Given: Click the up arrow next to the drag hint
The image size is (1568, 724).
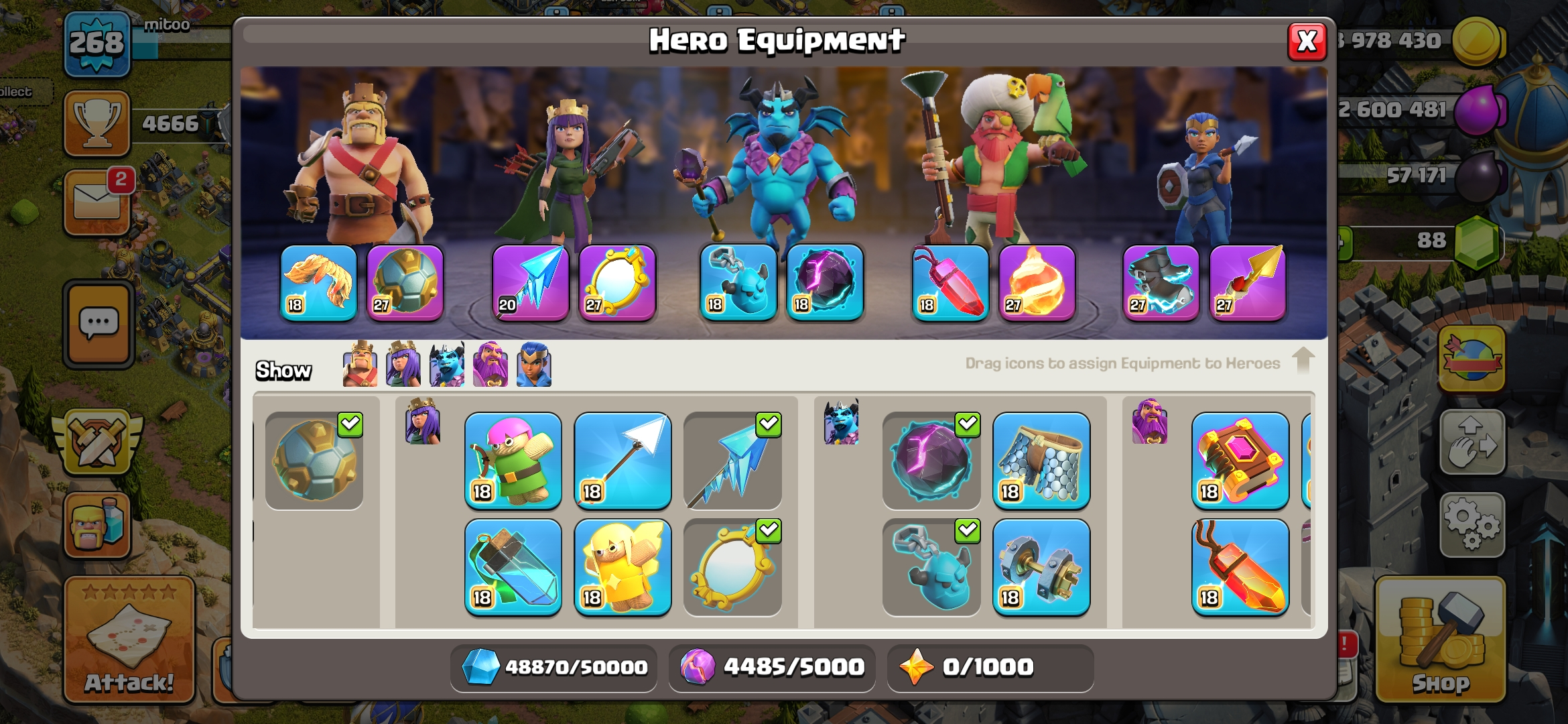Looking at the screenshot, I should [x=1303, y=361].
